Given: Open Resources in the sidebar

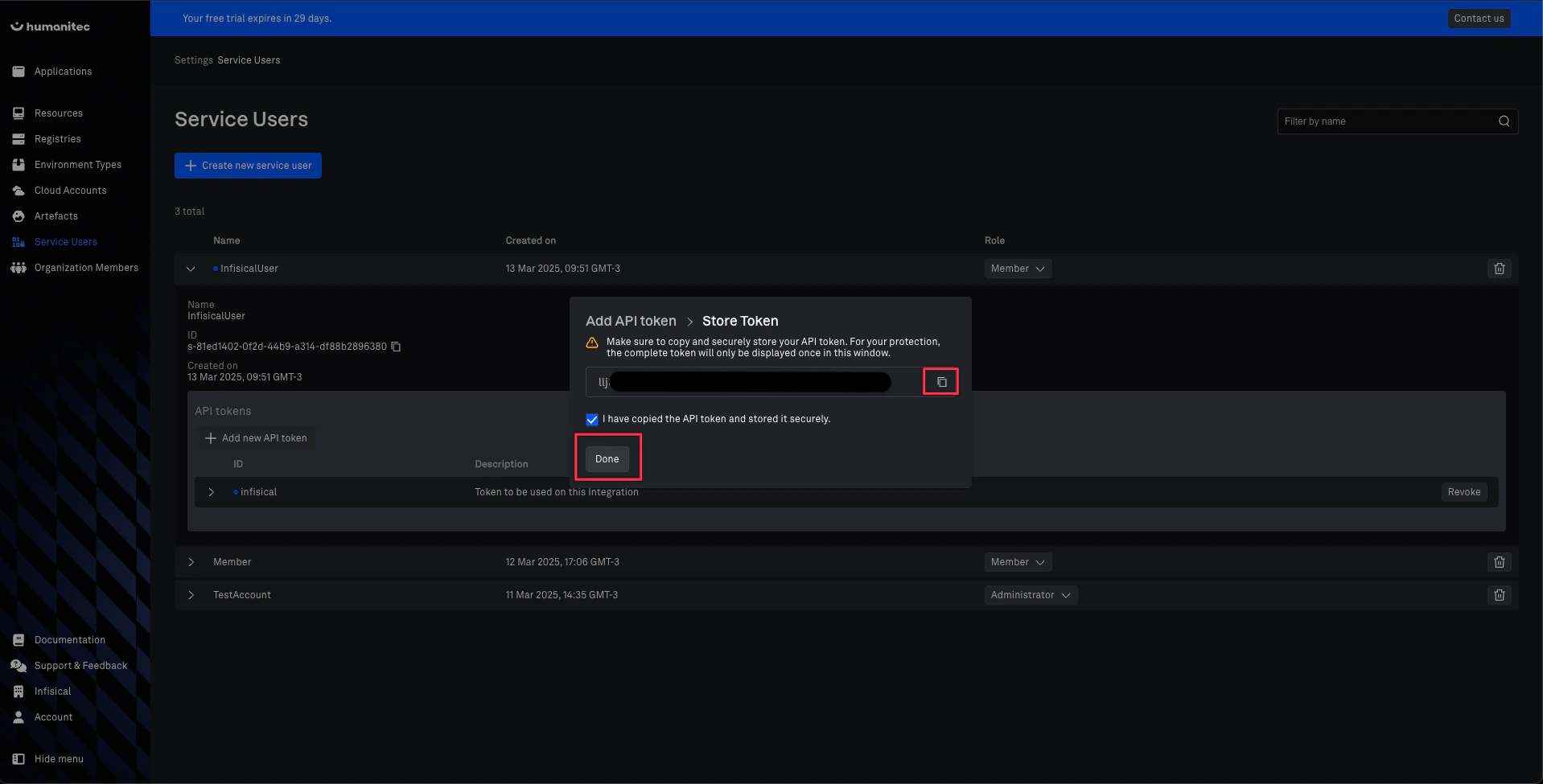Looking at the screenshot, I should tap(59, 113).
